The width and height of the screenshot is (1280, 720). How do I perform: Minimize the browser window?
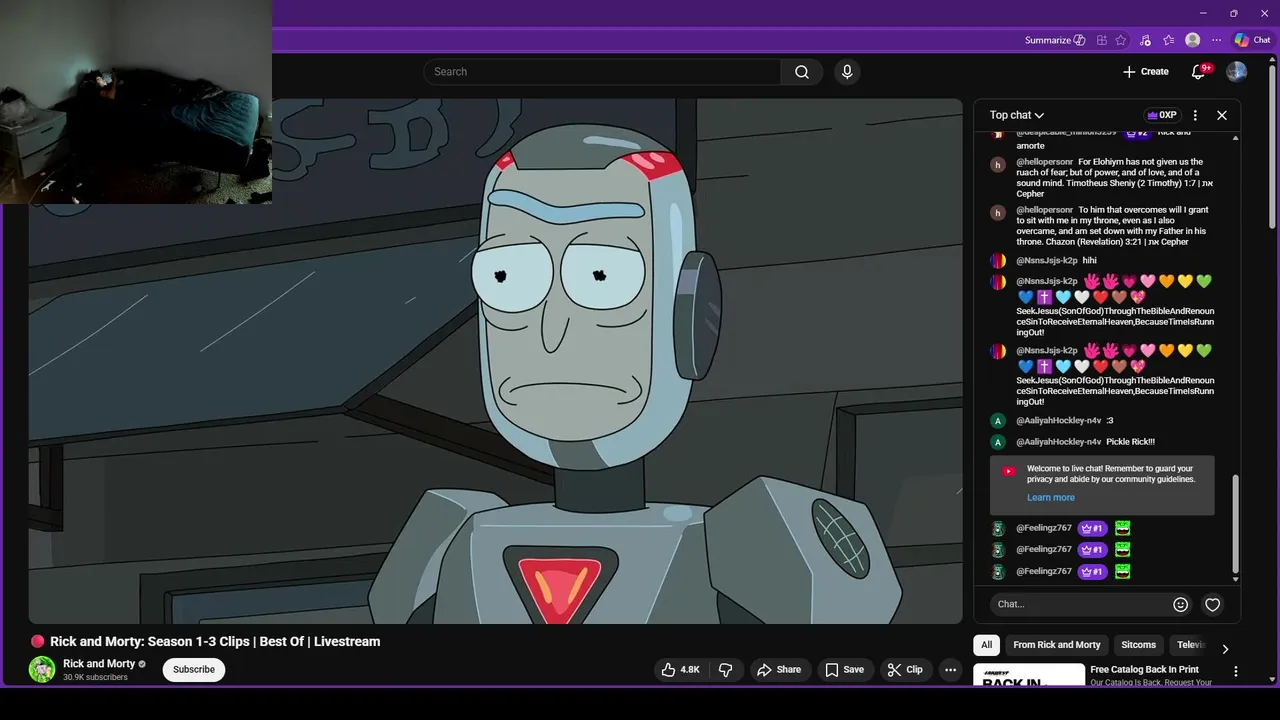click(1202, 13)
